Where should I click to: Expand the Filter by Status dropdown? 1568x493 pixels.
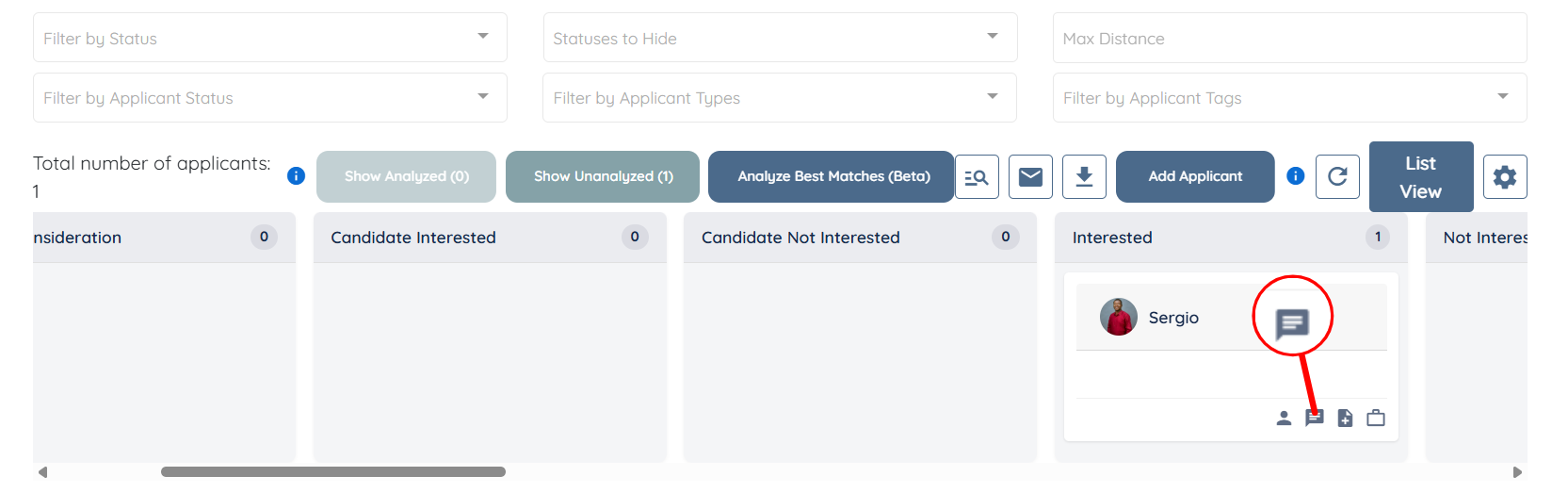click(x=270, y=38)
